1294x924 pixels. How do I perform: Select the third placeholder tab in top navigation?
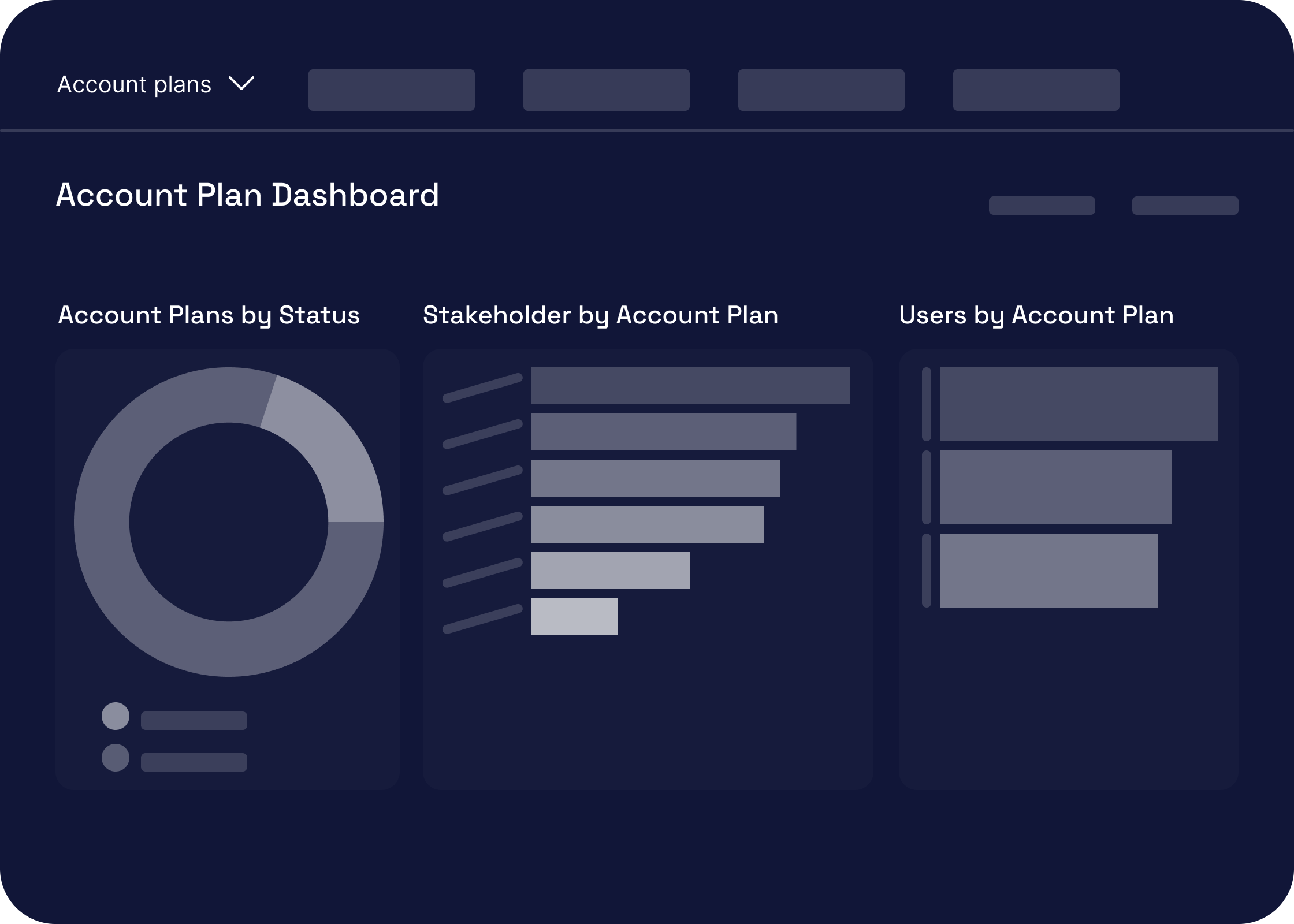(821, 90)
